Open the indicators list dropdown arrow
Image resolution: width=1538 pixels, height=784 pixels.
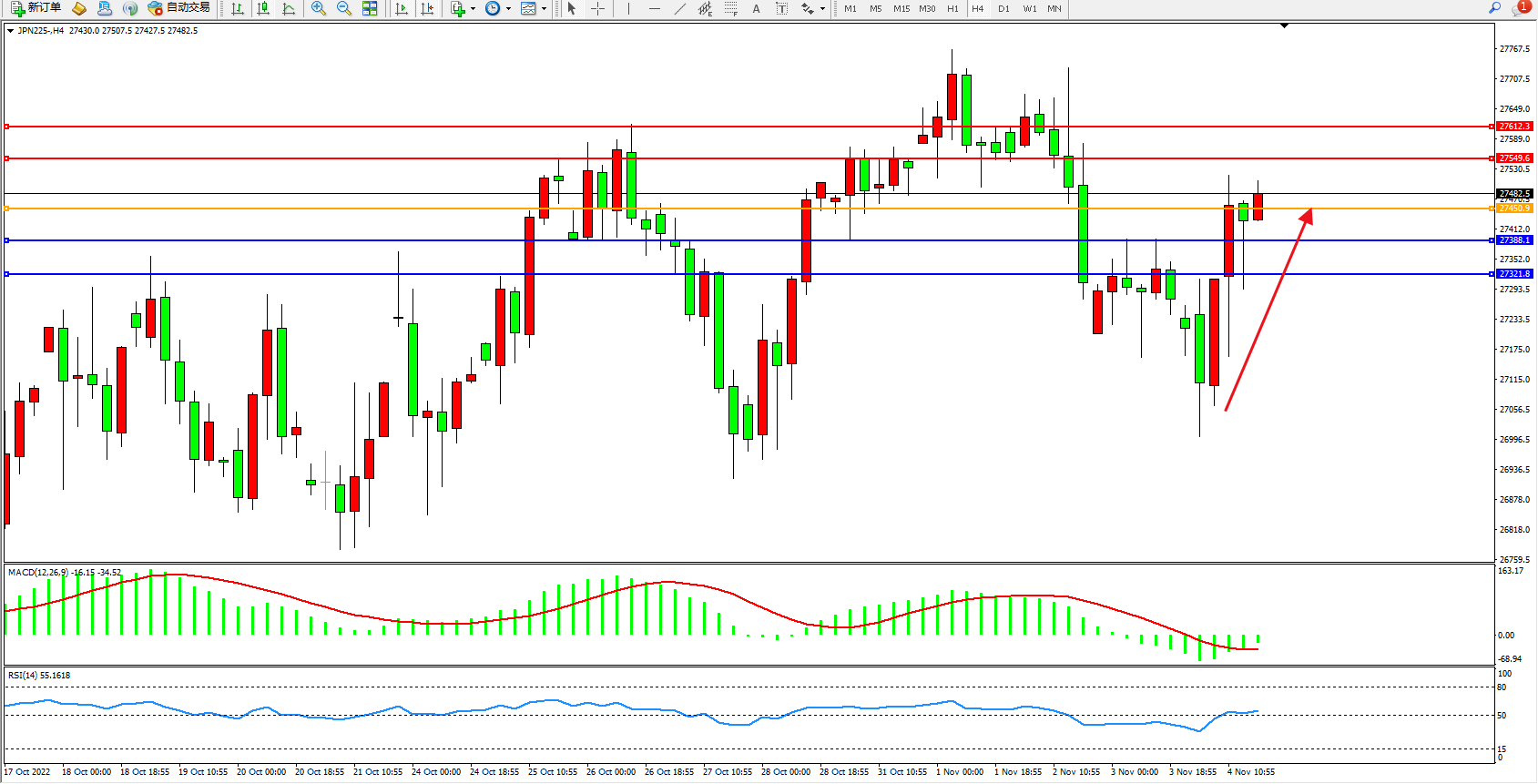click(473, 9)
